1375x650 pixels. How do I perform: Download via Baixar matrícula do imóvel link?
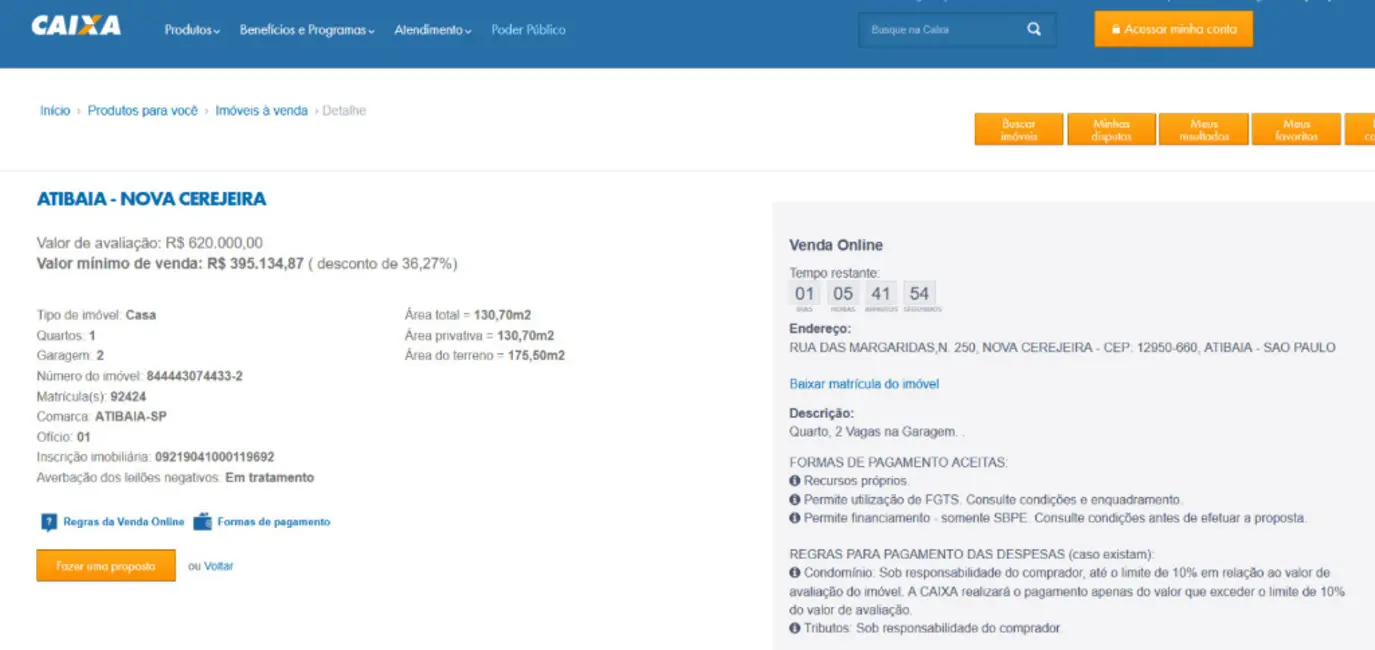[864, 384]
